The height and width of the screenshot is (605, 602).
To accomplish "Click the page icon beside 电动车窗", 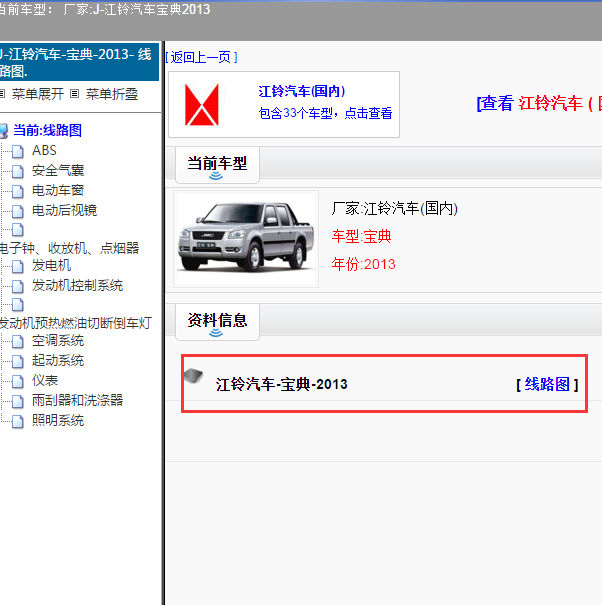I will tap(17, 191).
